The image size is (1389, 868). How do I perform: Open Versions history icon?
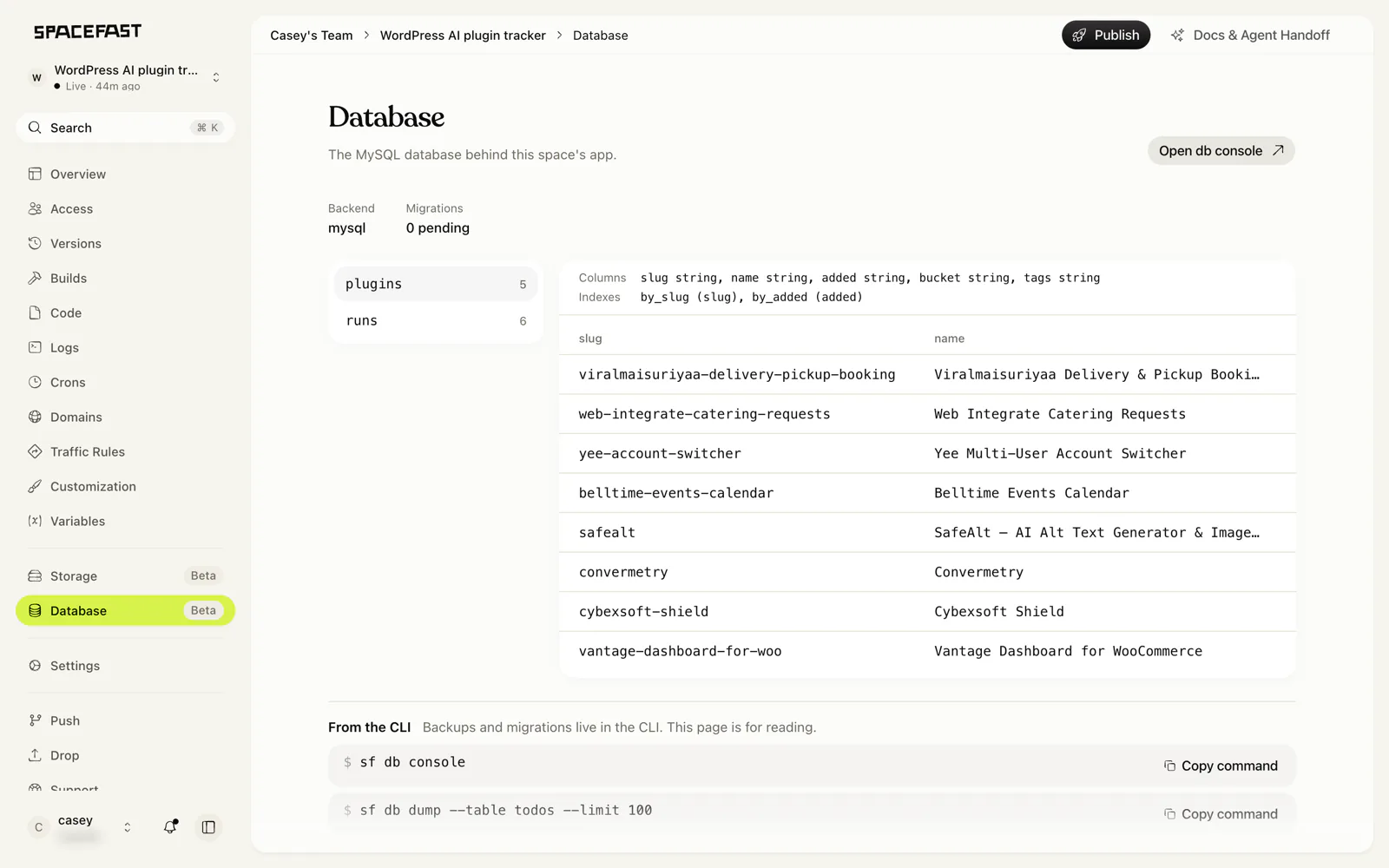click(35, 243)
